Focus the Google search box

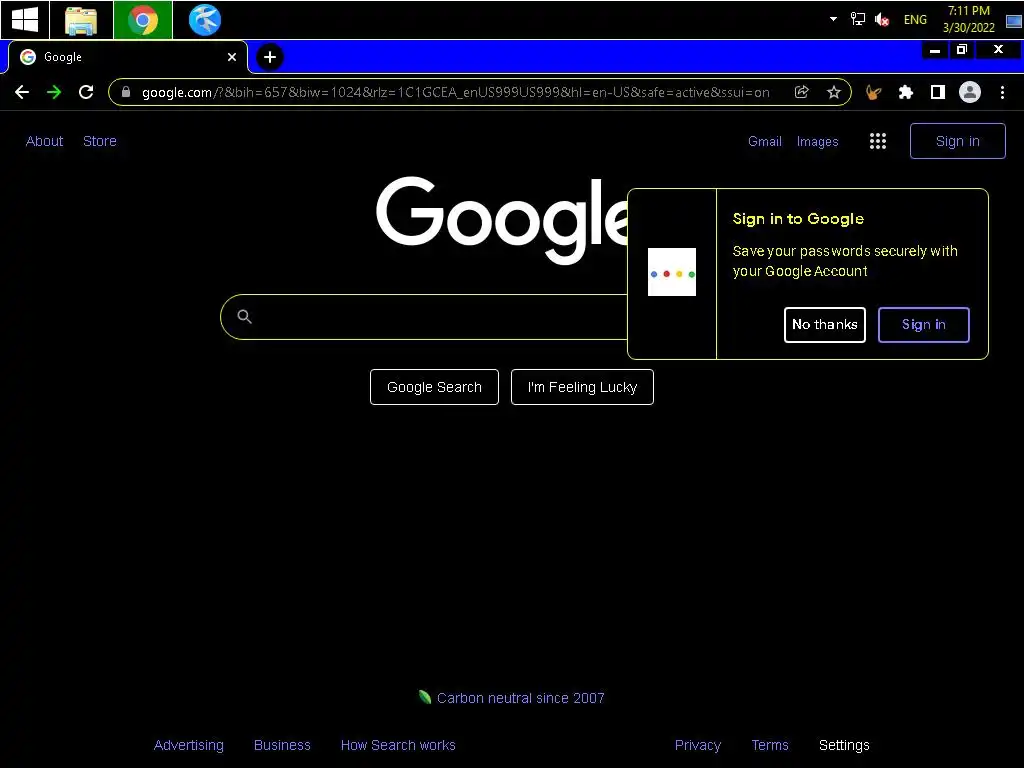[424, 317]
